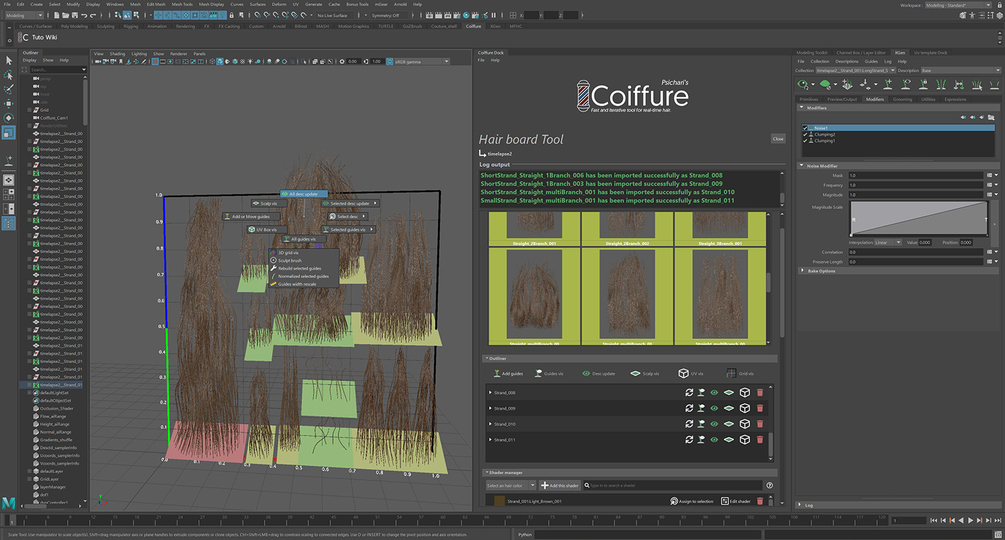
Task: Click the UV vis cube icon
Action: 683,373
